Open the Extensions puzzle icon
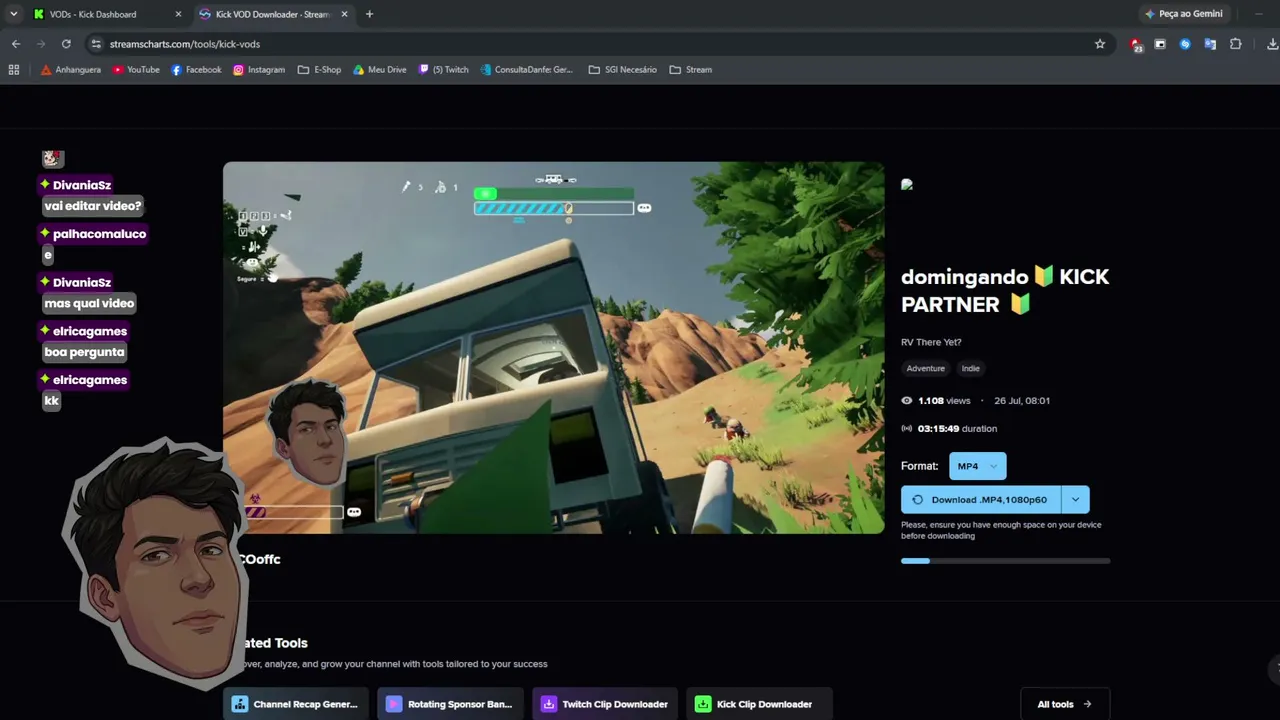The width and height of the screenshot is (1280, 720). pyautogui.click(x=1236, y=44)
